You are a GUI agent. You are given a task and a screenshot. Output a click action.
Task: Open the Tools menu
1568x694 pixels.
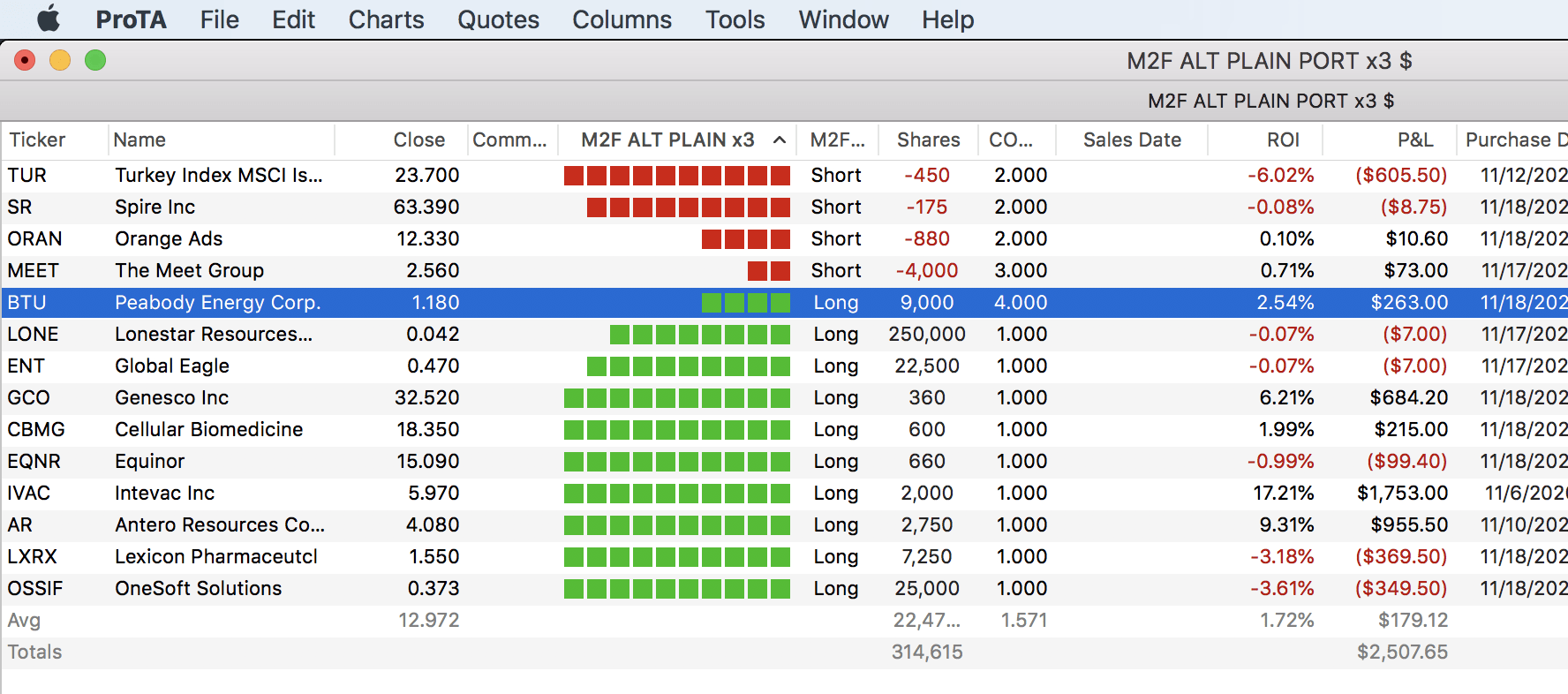735,19
